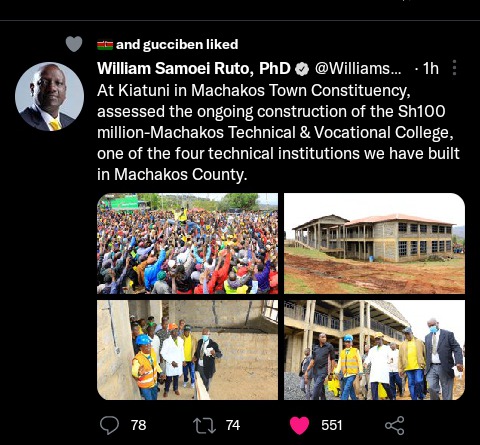
Task: Open the @Williams... handle link
Action: tap(358, 69)
